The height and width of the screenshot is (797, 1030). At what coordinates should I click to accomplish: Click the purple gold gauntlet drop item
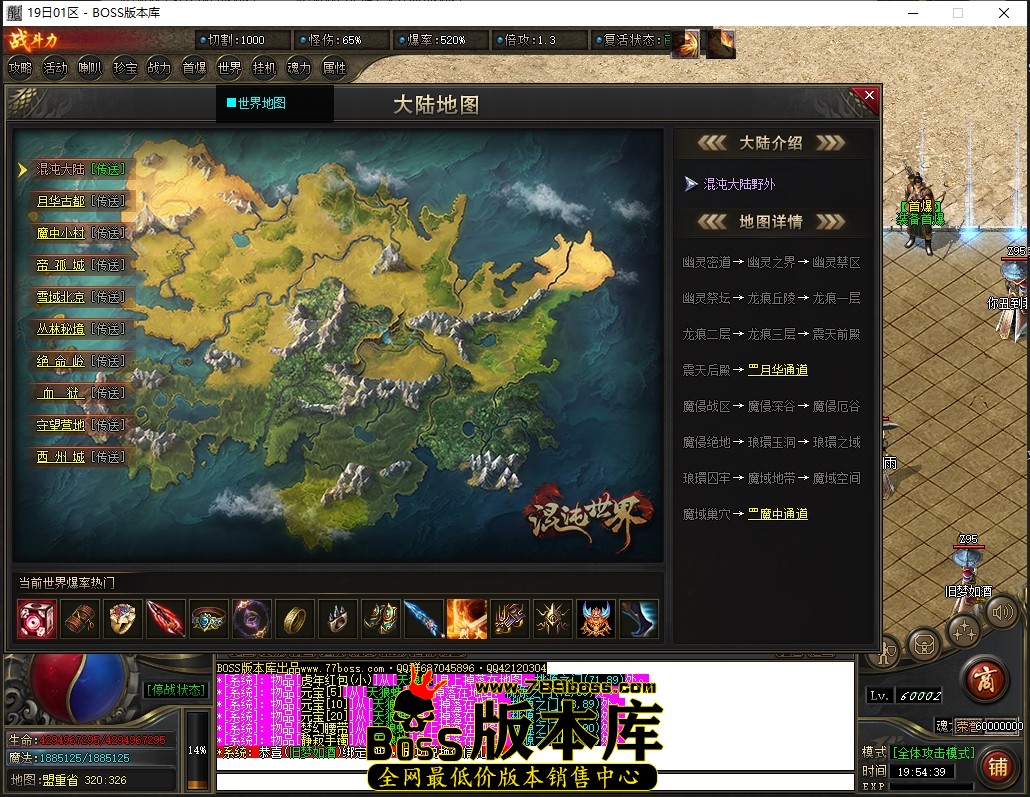(x=510, y=619)
